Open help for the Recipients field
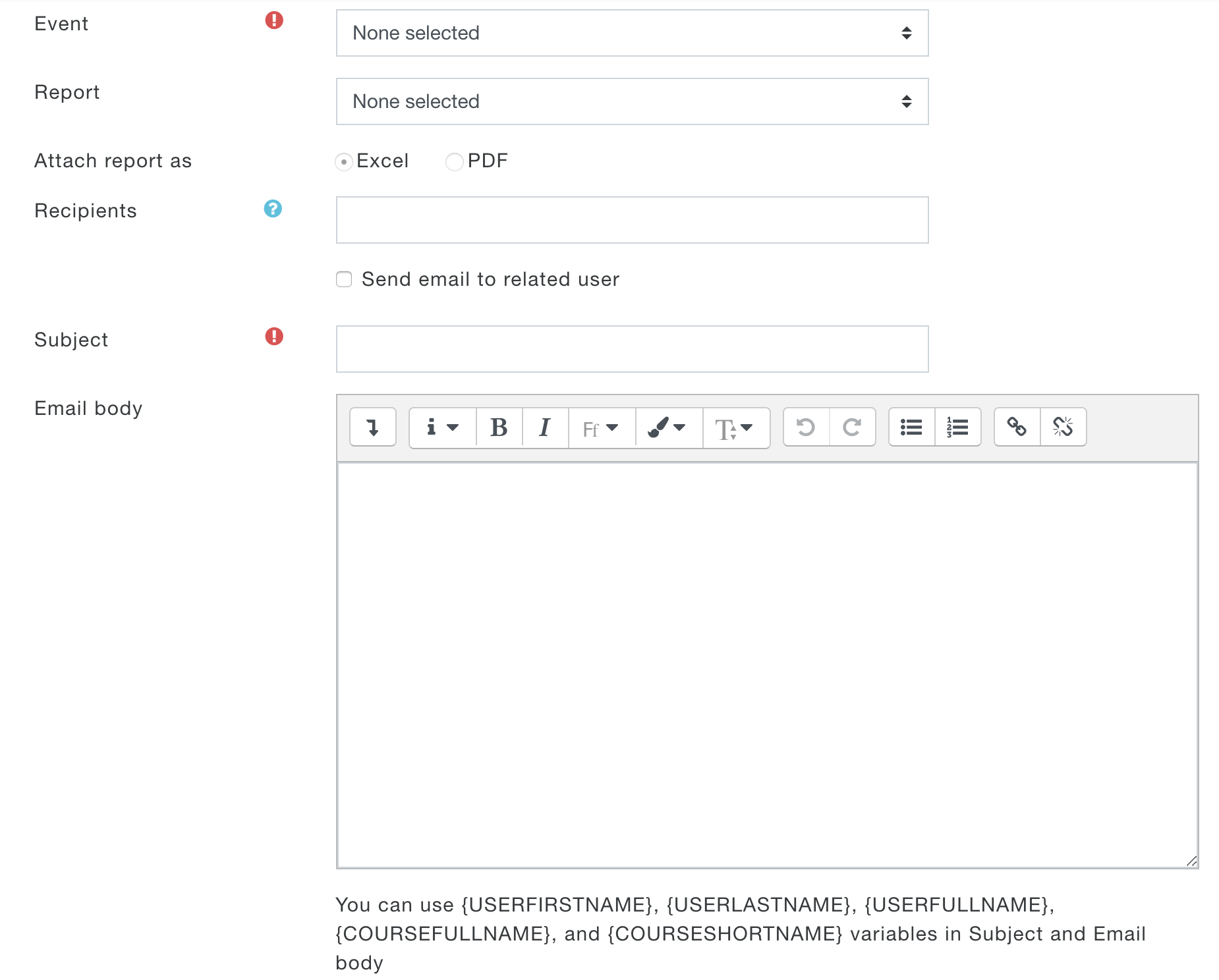1219x980 pixels. (273, 209)
